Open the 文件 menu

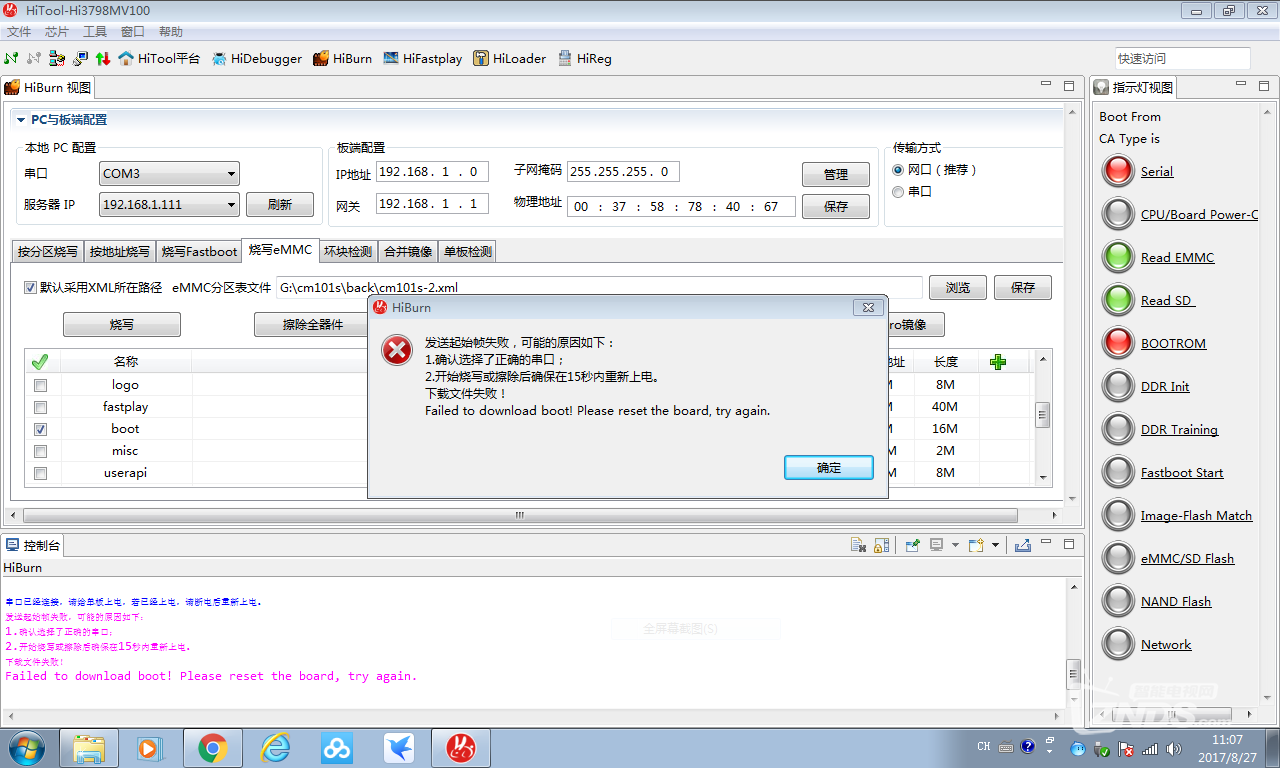tap(19, 32)
